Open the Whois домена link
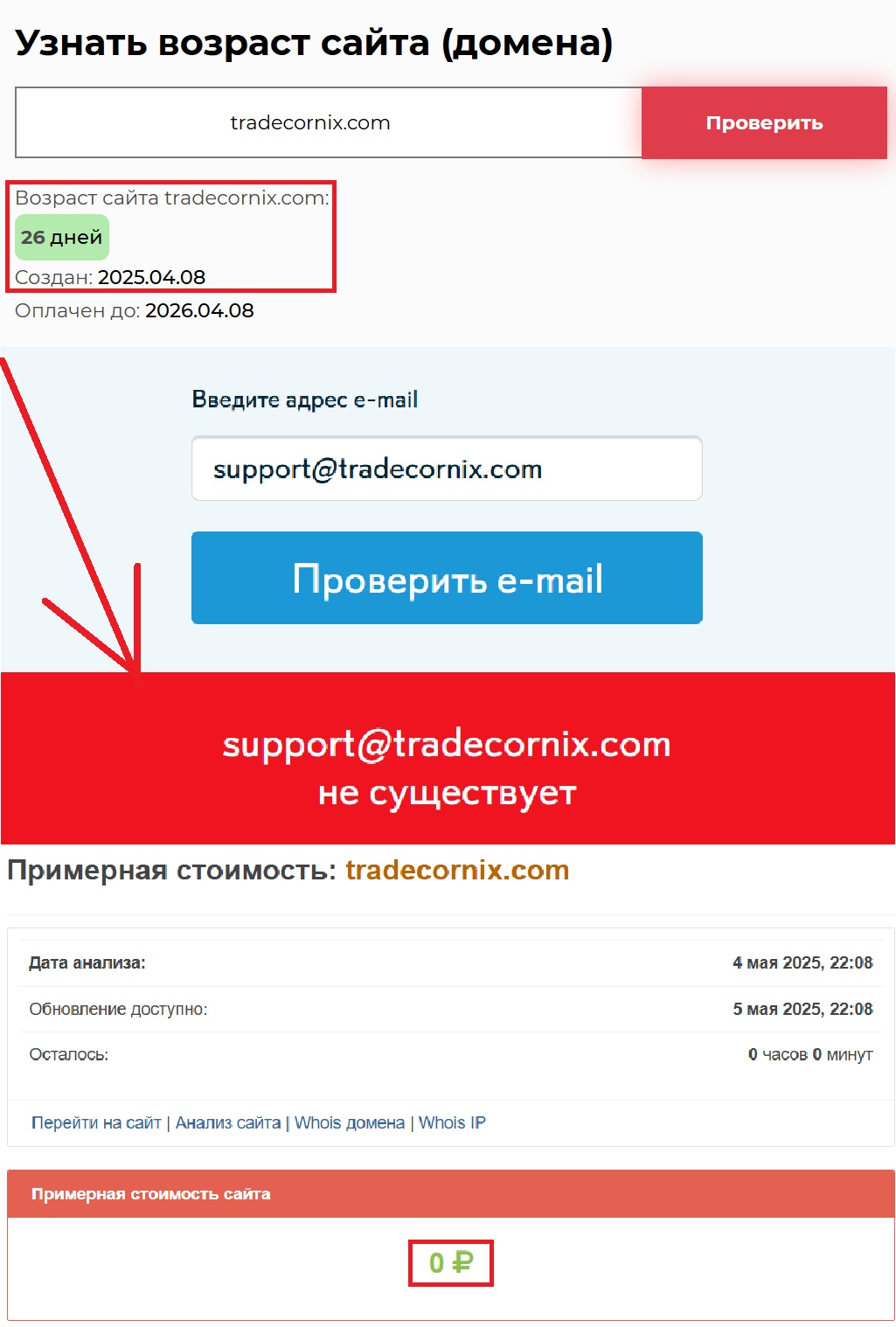The width and height of the screenshot is (896, 1327). (x=350, y=1122)
